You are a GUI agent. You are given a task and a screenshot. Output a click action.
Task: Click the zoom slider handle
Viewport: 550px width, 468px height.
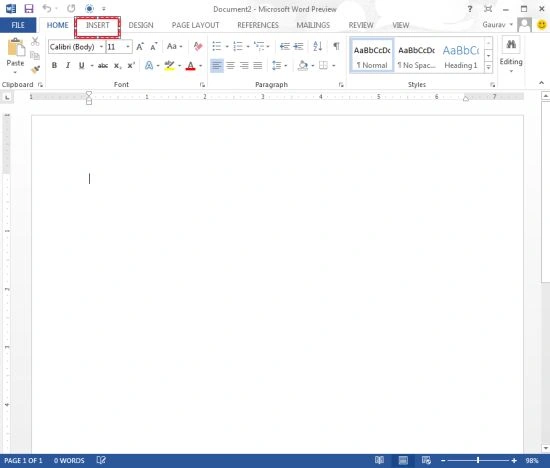[478, 460]
